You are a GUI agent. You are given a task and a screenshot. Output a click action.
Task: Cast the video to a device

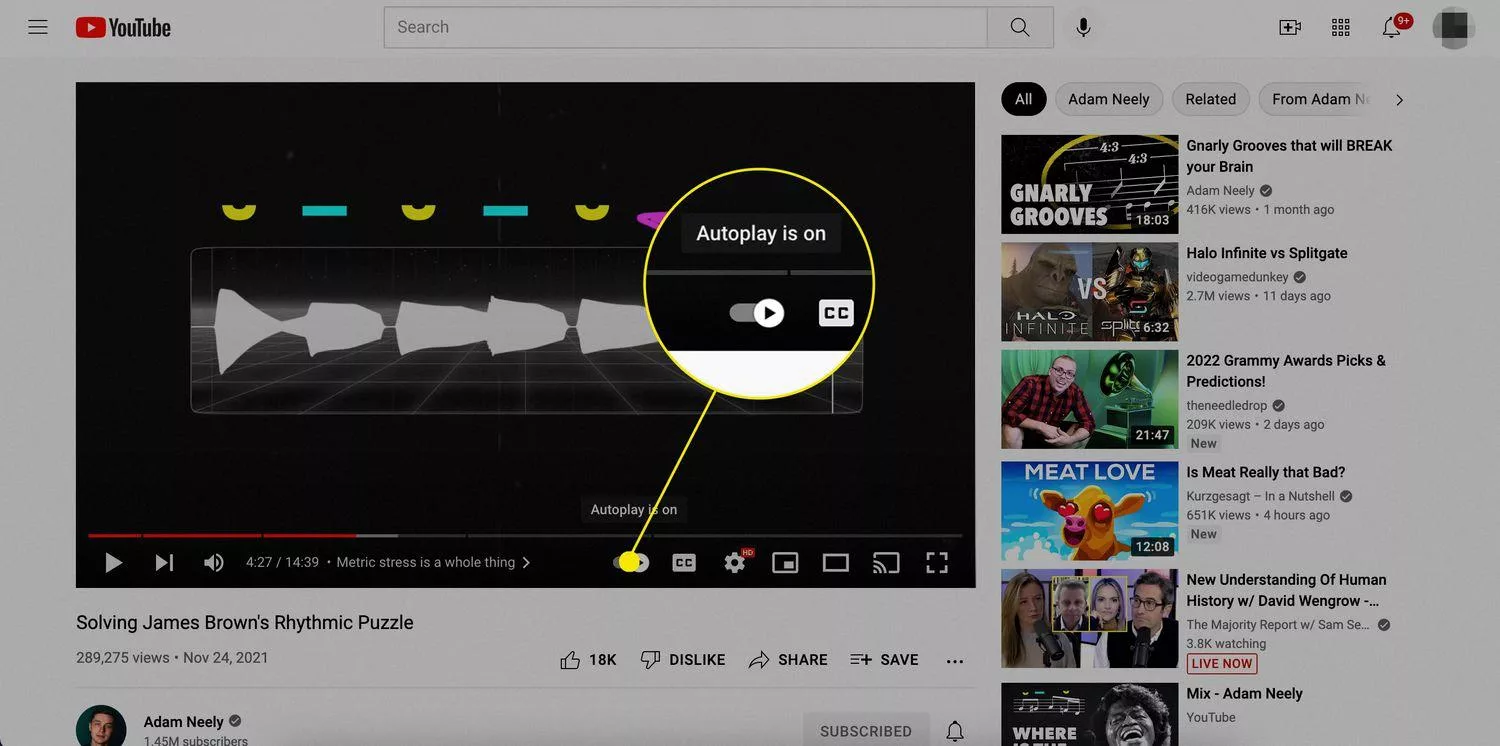[x=885, y=561]
